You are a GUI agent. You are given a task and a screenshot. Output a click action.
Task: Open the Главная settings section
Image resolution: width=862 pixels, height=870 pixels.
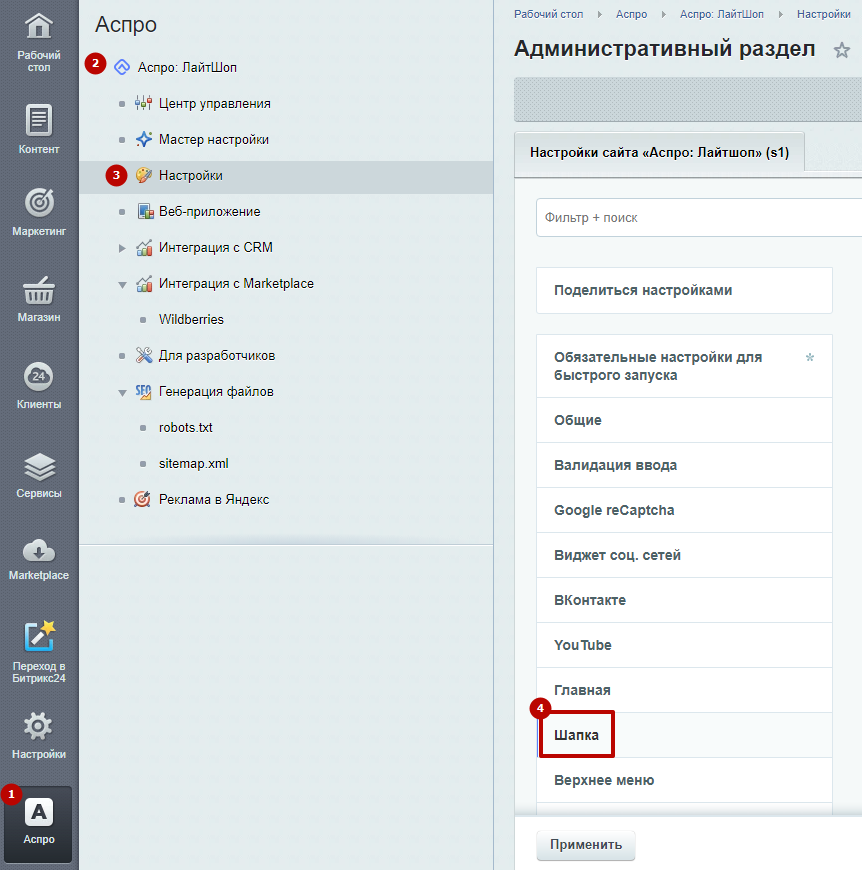[684, 690]
